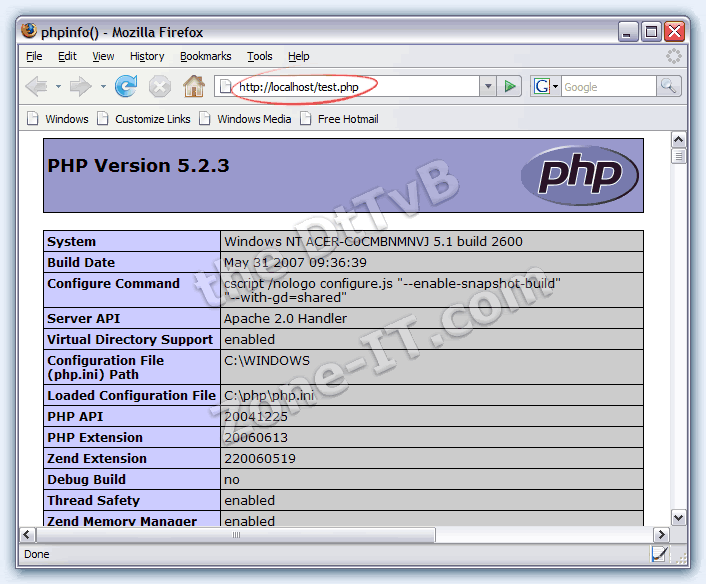This screenshot has width=706, height=584.
Task: Open the Back history dropdown arrow
Action: tap(58, 86)
